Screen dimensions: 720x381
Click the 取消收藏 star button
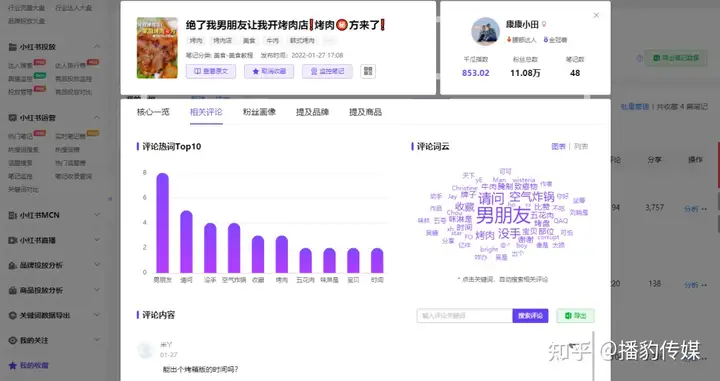coord(269,71)
